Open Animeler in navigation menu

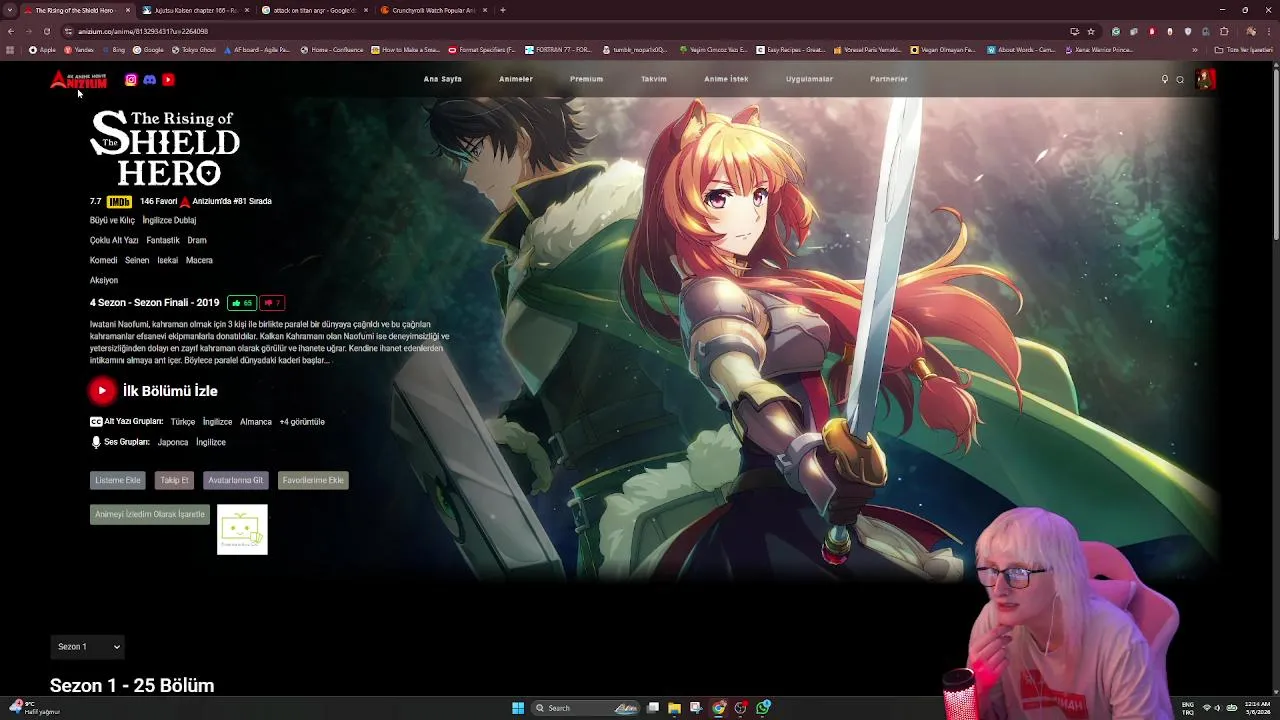click(516, 79)
